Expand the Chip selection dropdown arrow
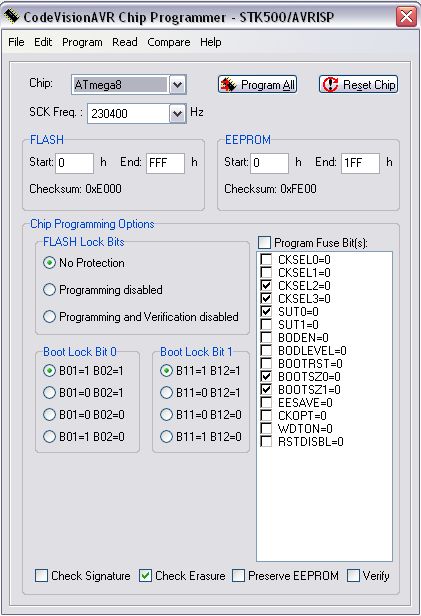Screen dimensions: 421x616 pos(178,84)
